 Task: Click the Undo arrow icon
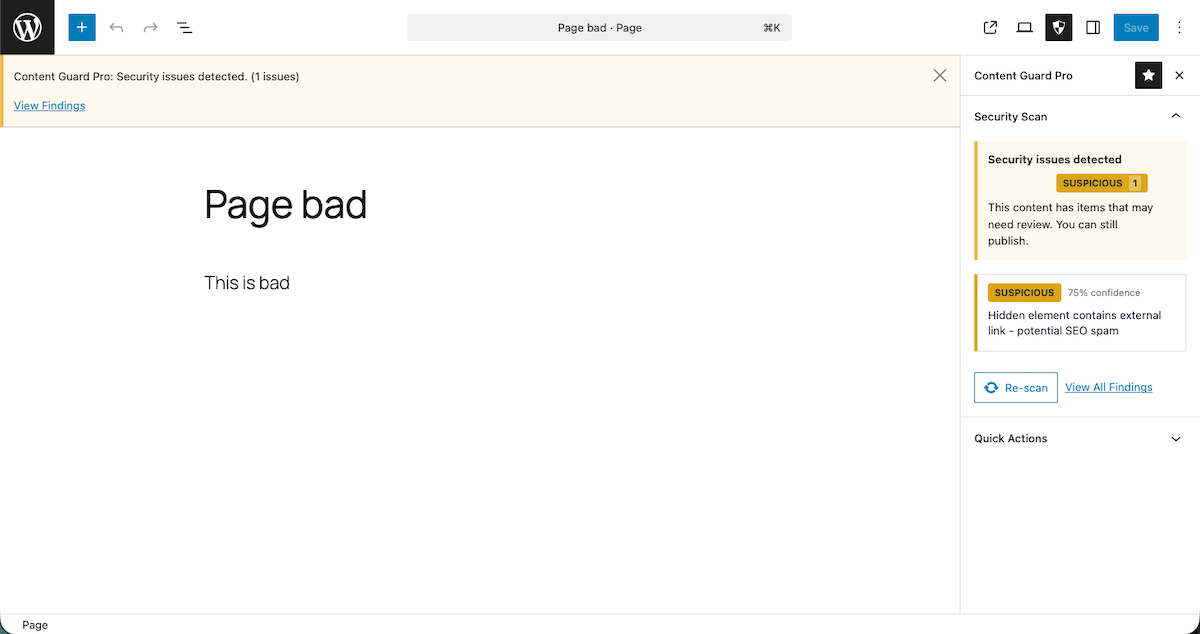pyautogui.click(x=117, y=27)
